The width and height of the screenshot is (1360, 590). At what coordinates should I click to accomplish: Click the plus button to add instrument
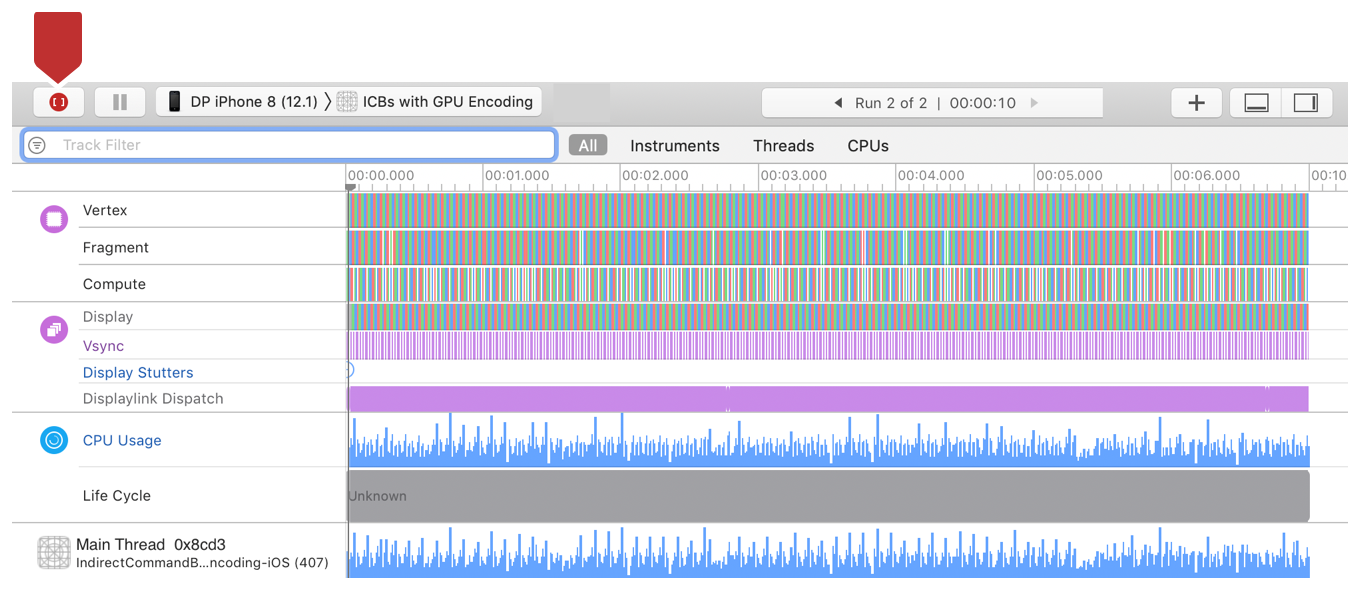(1196, 103)
